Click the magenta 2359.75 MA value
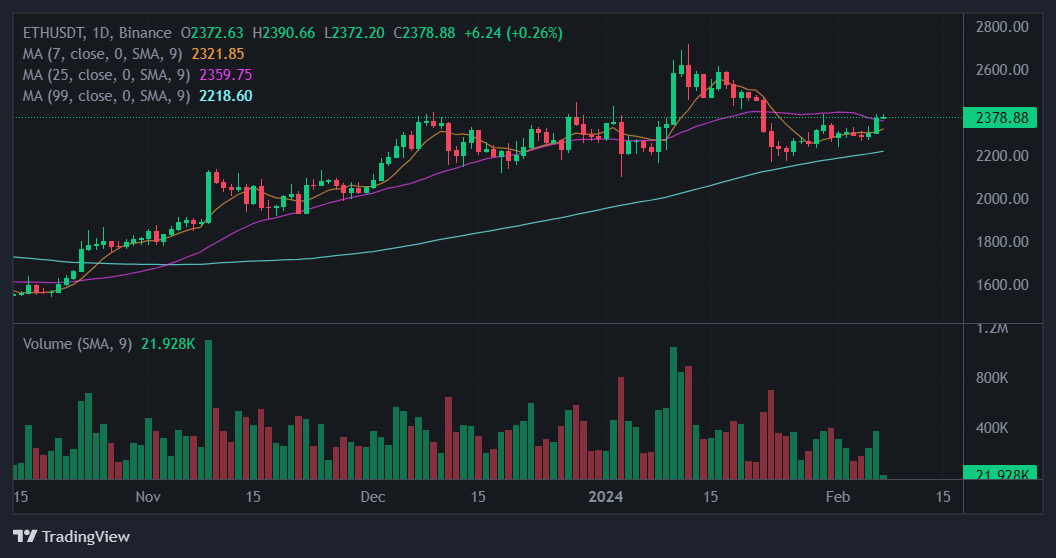Screen dimensions: 1056x558 (226, 75)
